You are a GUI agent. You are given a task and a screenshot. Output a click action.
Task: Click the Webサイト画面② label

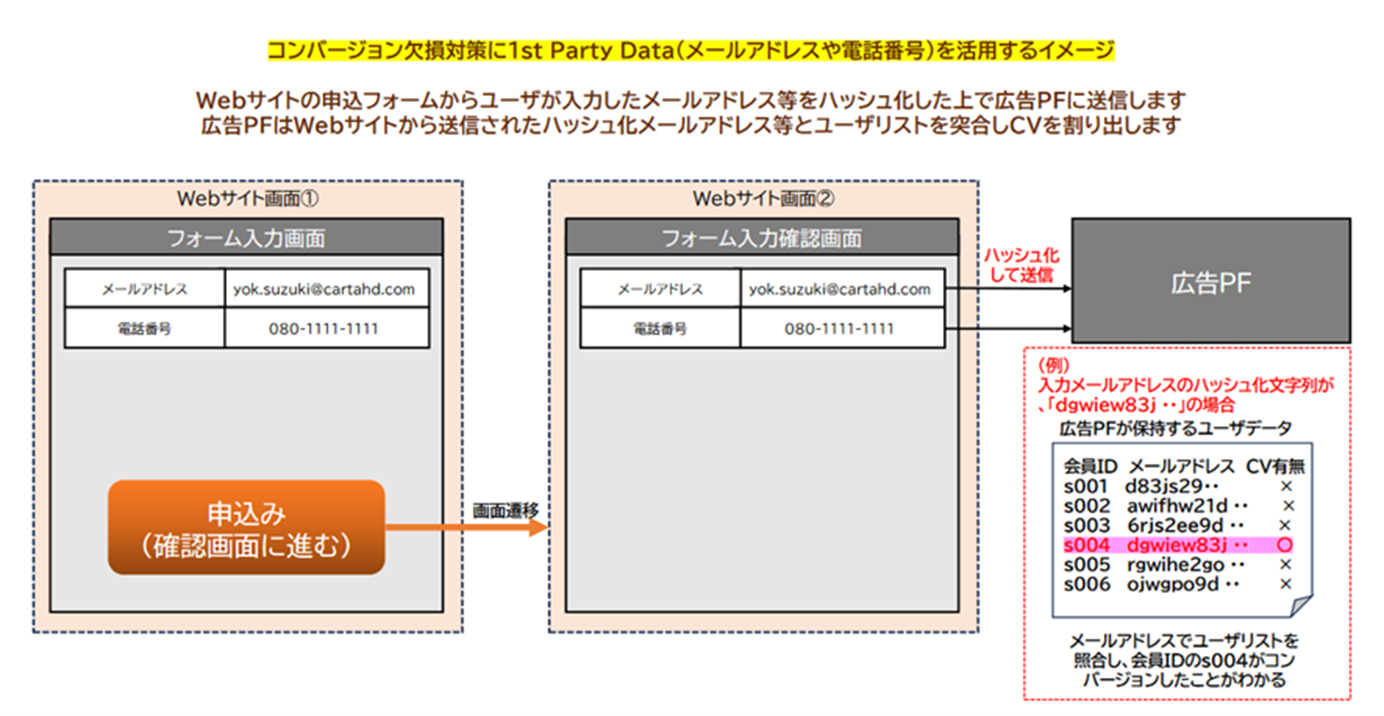coord(763,197)
